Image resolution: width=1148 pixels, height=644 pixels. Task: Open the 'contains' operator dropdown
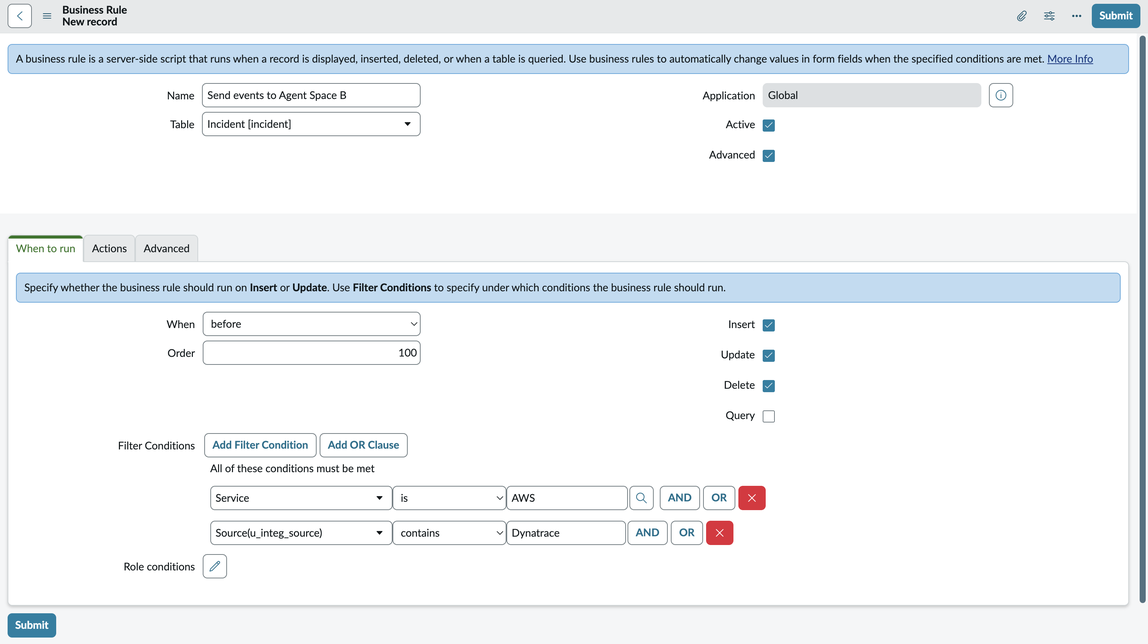[x=449, y=533]
